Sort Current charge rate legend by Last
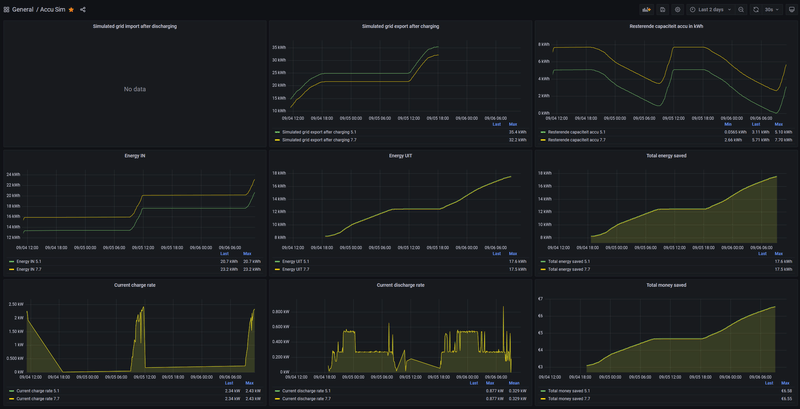800x409 pixels. point(228,383)
